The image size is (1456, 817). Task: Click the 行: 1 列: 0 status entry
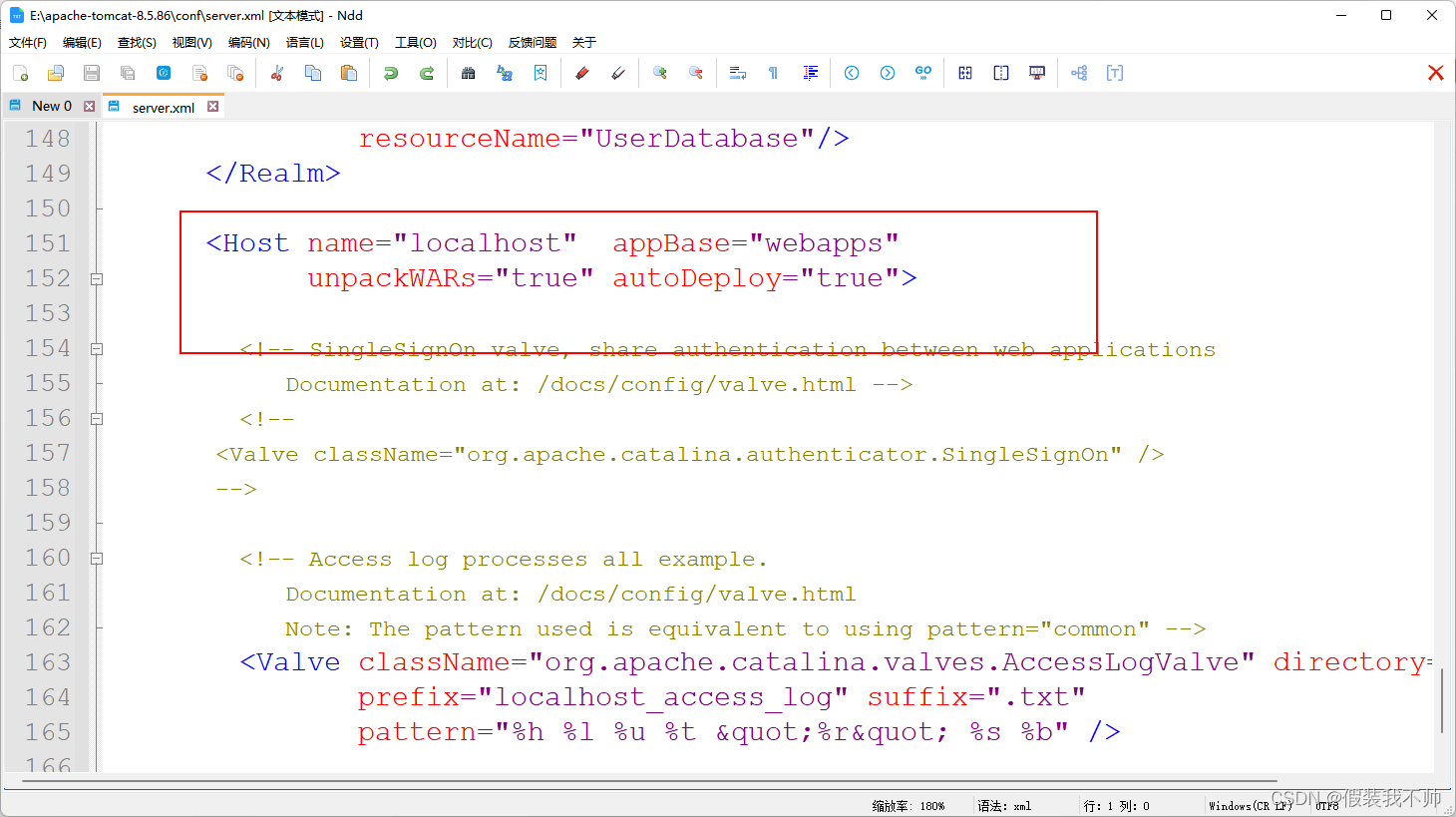[1117, 806]
